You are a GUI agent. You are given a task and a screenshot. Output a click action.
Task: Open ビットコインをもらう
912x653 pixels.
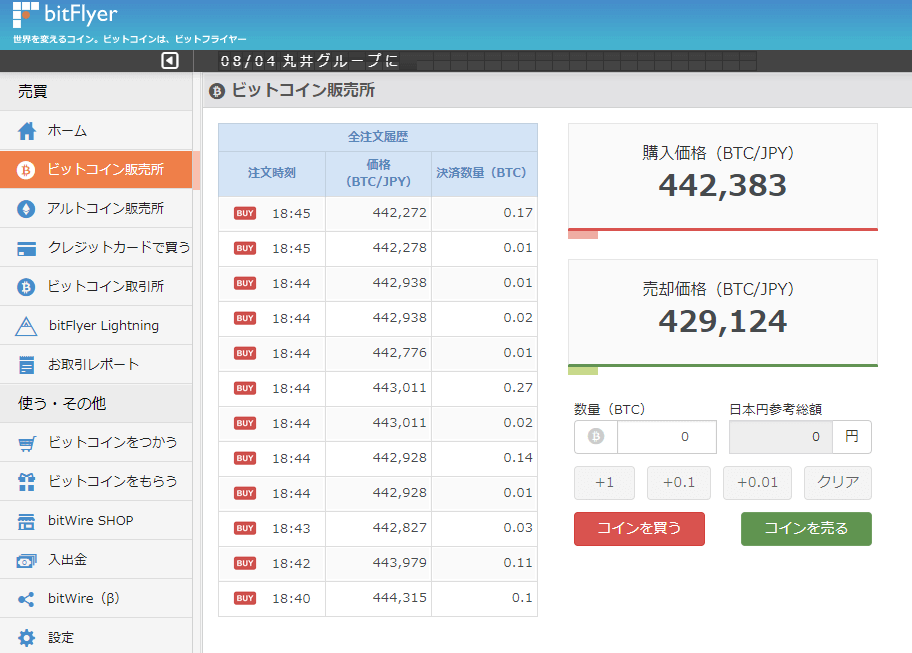coord(96,481)
